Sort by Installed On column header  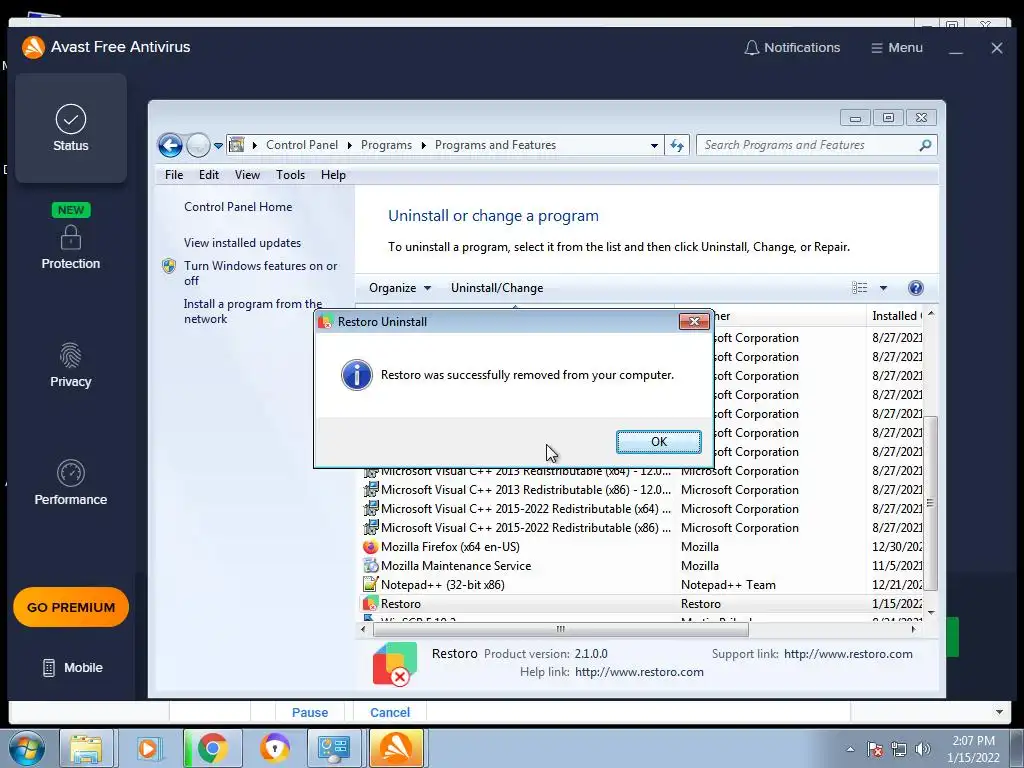[895, 315]
